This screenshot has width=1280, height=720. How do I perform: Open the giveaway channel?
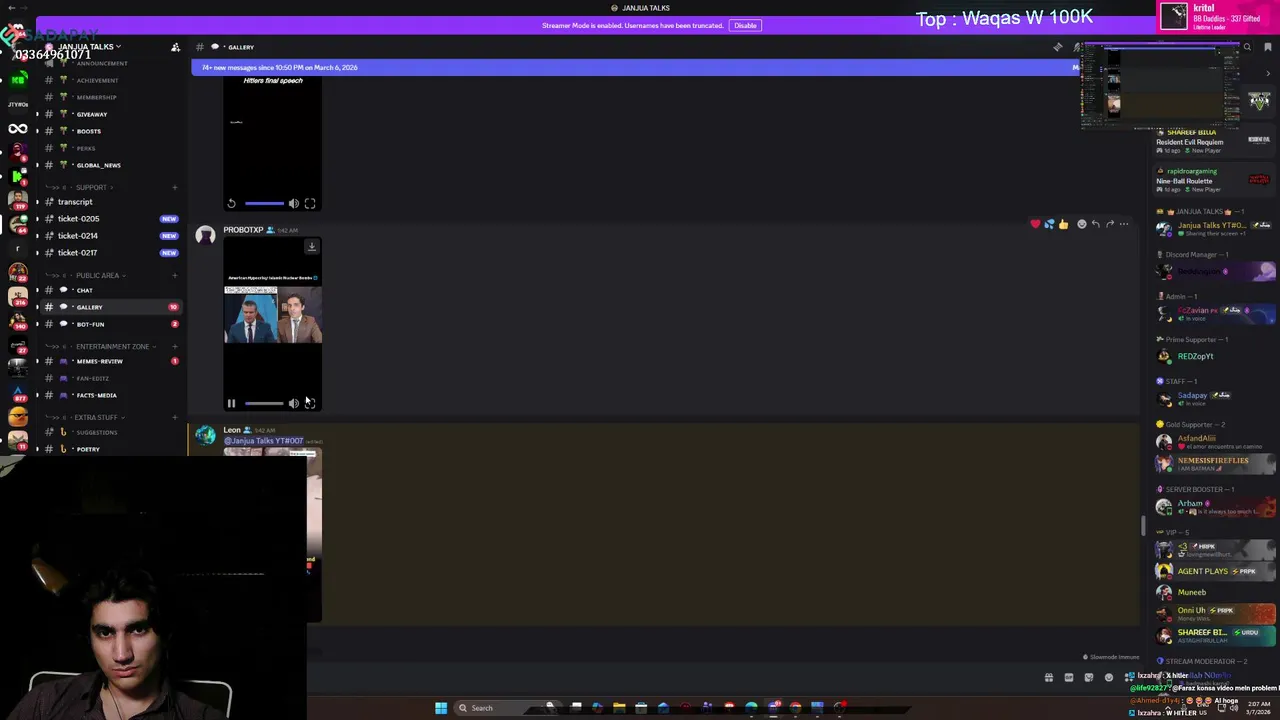tap(109, 114)
